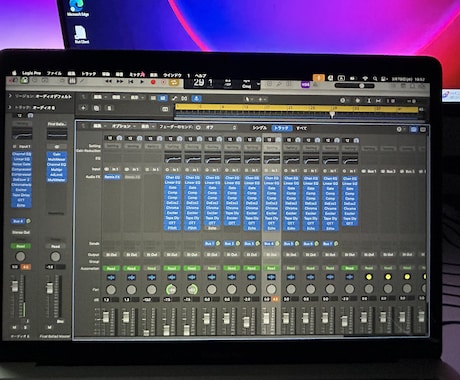Click Channel EQ in the inspector channel strip
460x380 pixels.
pos(22,154)
